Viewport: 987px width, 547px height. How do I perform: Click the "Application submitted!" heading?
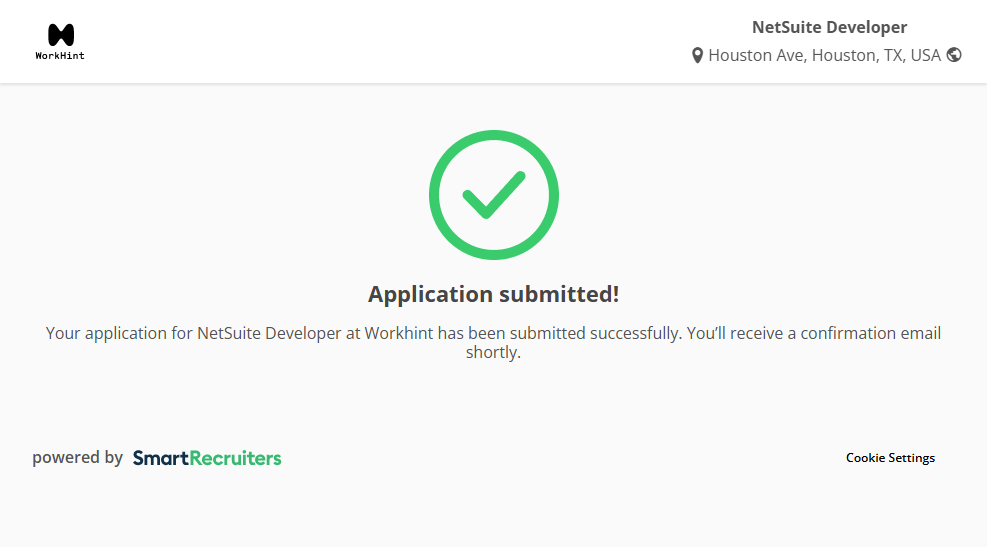pyautogui.click(x=493, y=294)
